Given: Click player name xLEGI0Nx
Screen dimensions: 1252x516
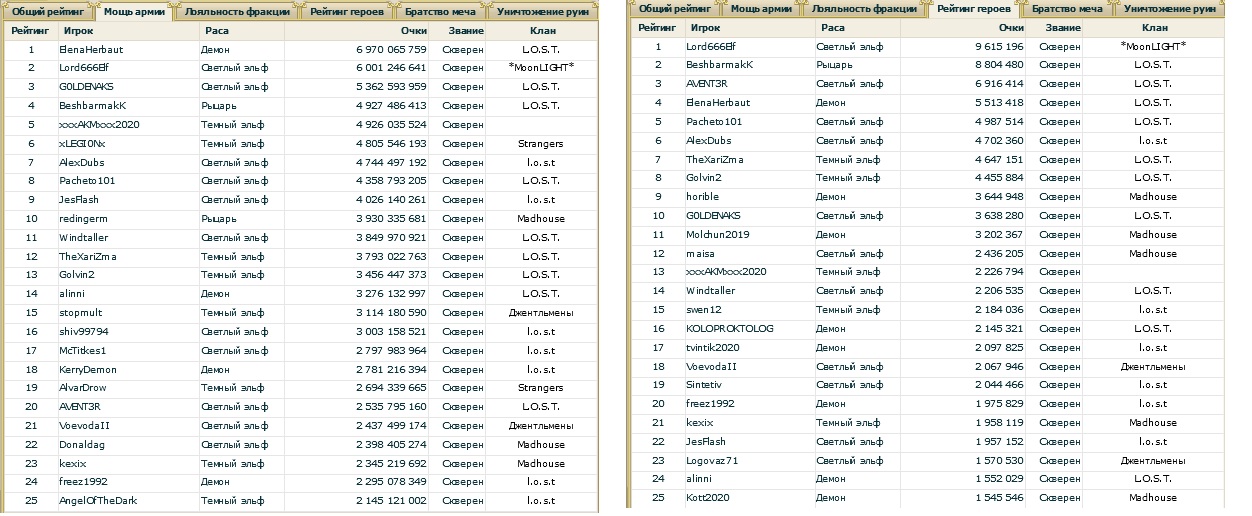Looking at the screenshot, I should [82, 144].
